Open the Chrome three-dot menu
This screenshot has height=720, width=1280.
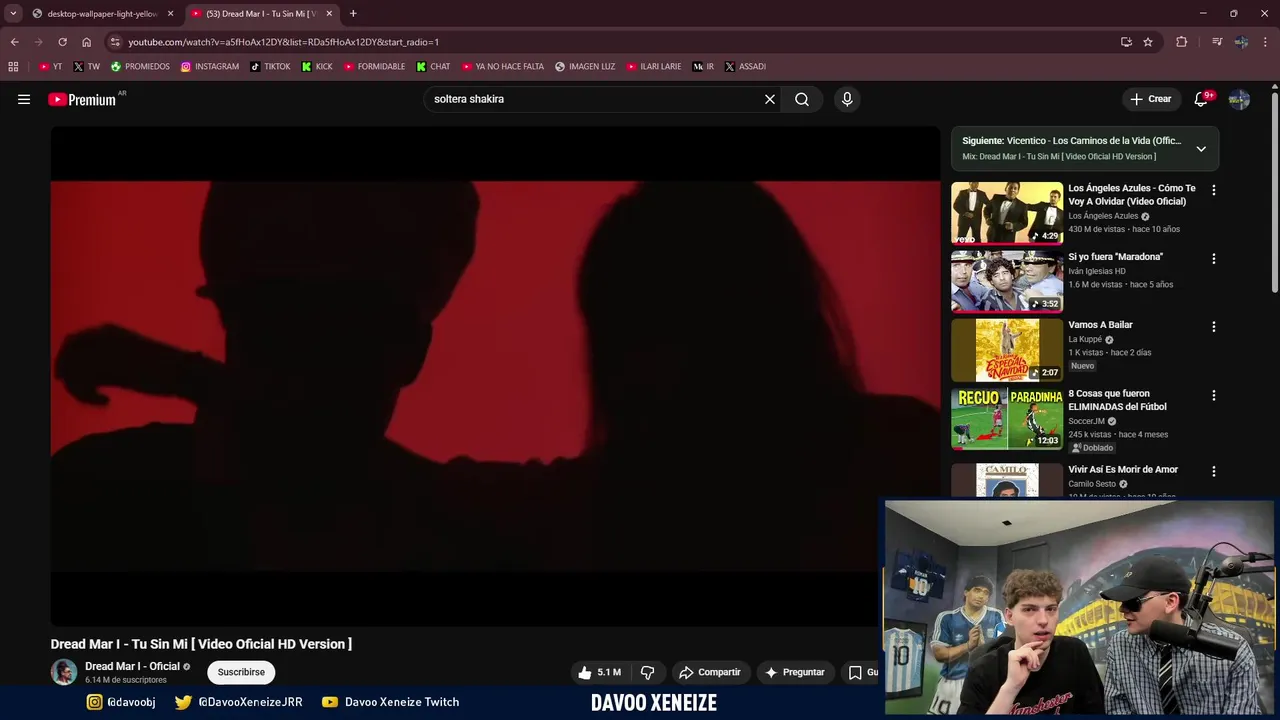[1265, 42]
